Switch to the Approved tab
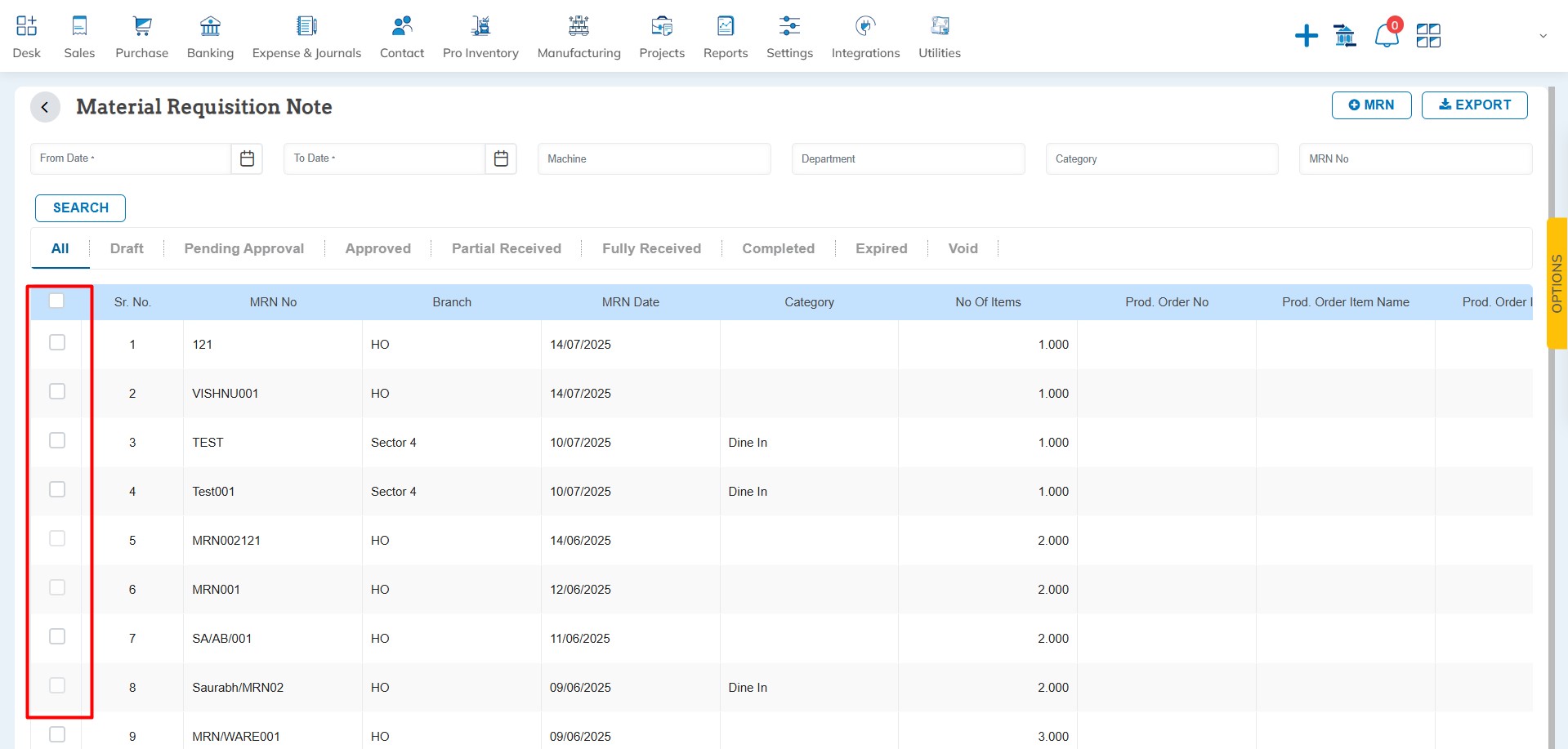The height and width of the screenshot is (749, 1568). pyautogui.click(x=378, y=248)
